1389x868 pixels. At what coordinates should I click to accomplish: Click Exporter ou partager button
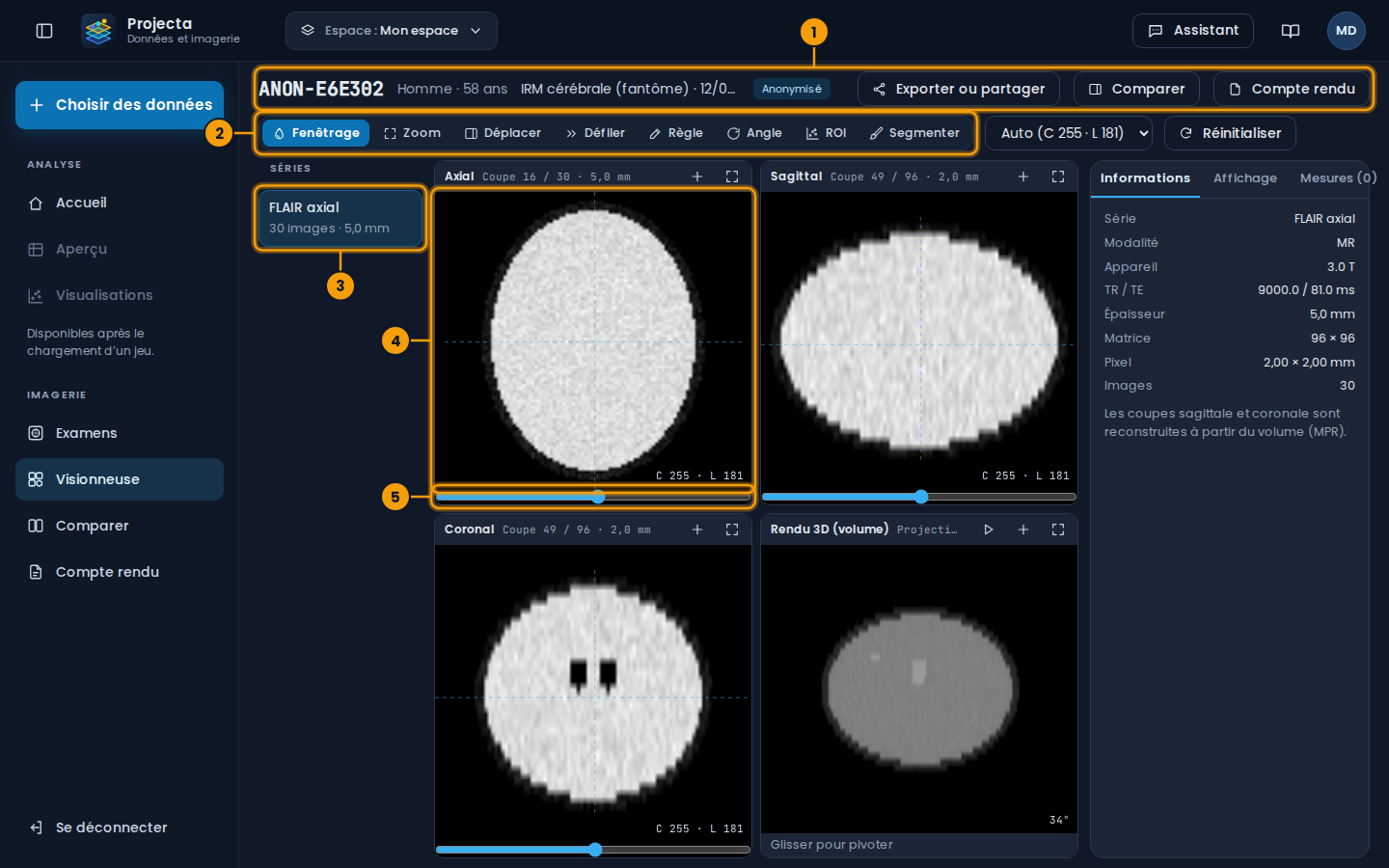click(x=959, y=89)
